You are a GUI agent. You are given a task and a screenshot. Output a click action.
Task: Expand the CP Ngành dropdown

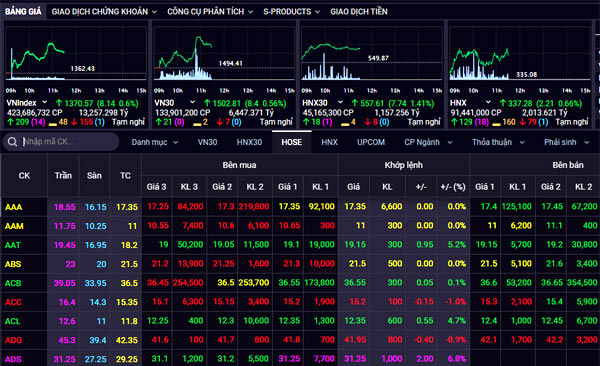pyautogui.click(x=428, y=142)
